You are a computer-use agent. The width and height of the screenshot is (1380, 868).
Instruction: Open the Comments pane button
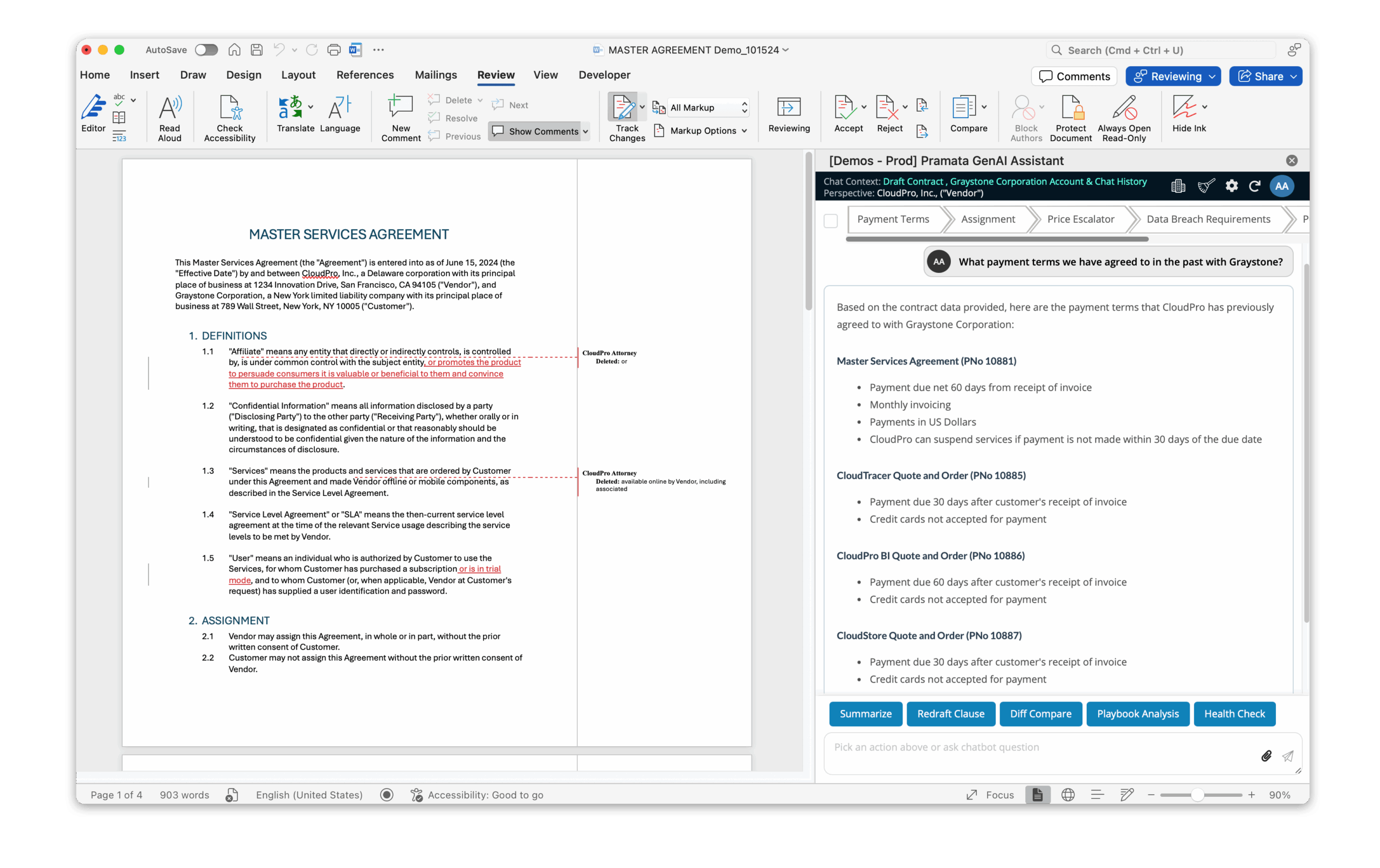coord(1074,76)
